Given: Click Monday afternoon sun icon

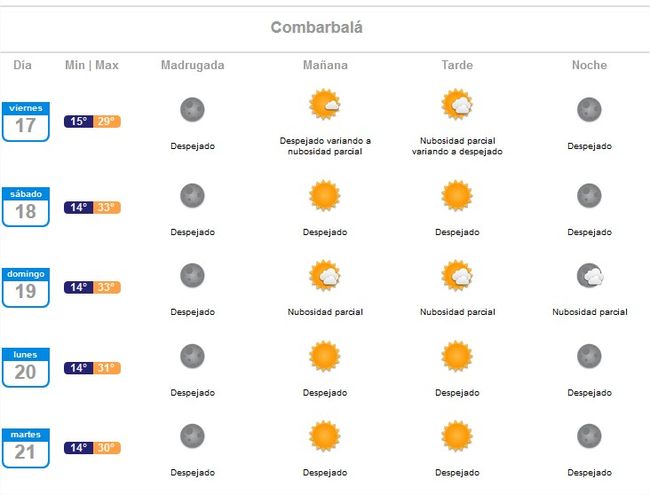Looking at the screenshot, I should [457, 356].
